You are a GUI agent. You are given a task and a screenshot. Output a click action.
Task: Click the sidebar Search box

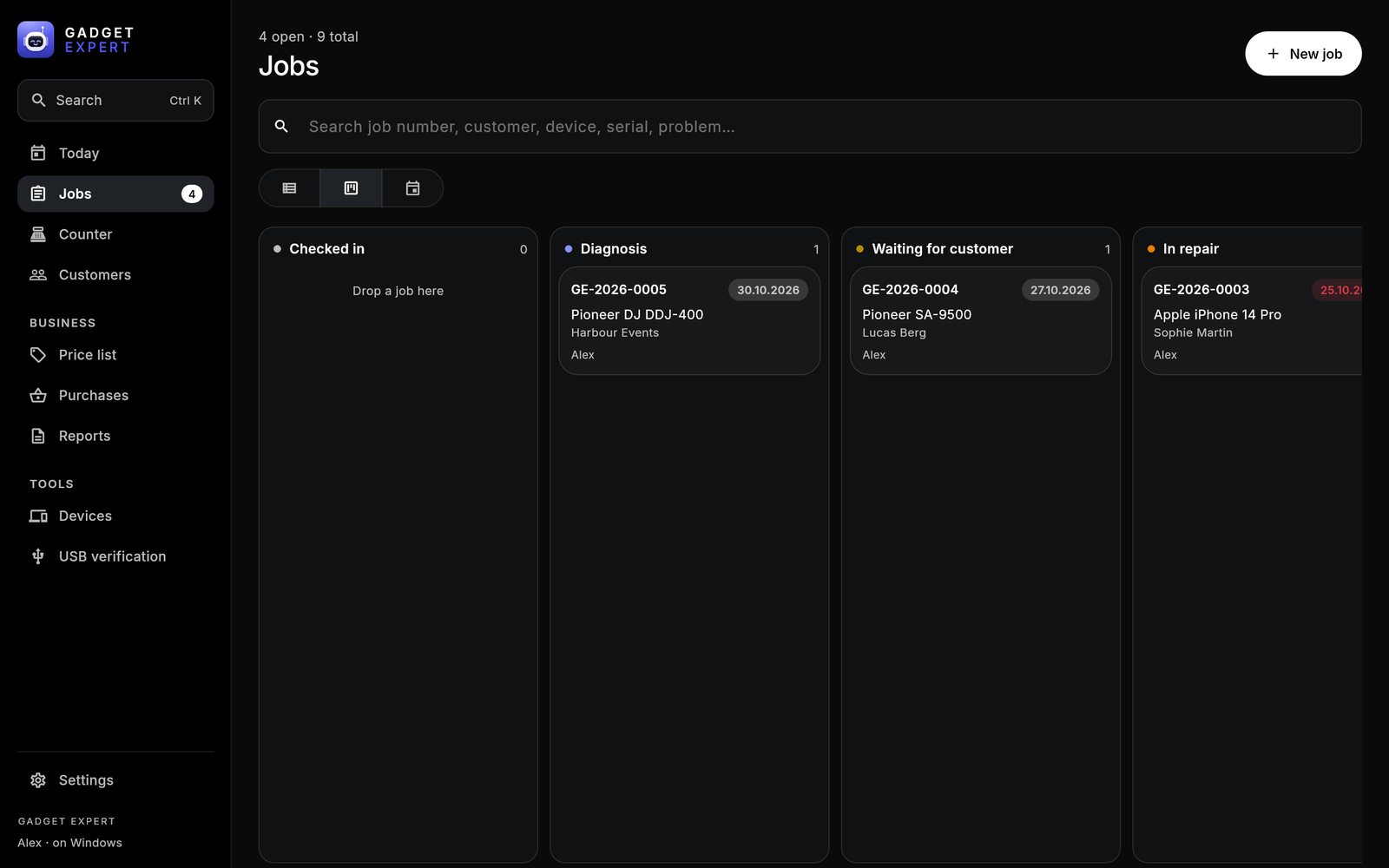[115, 101]
